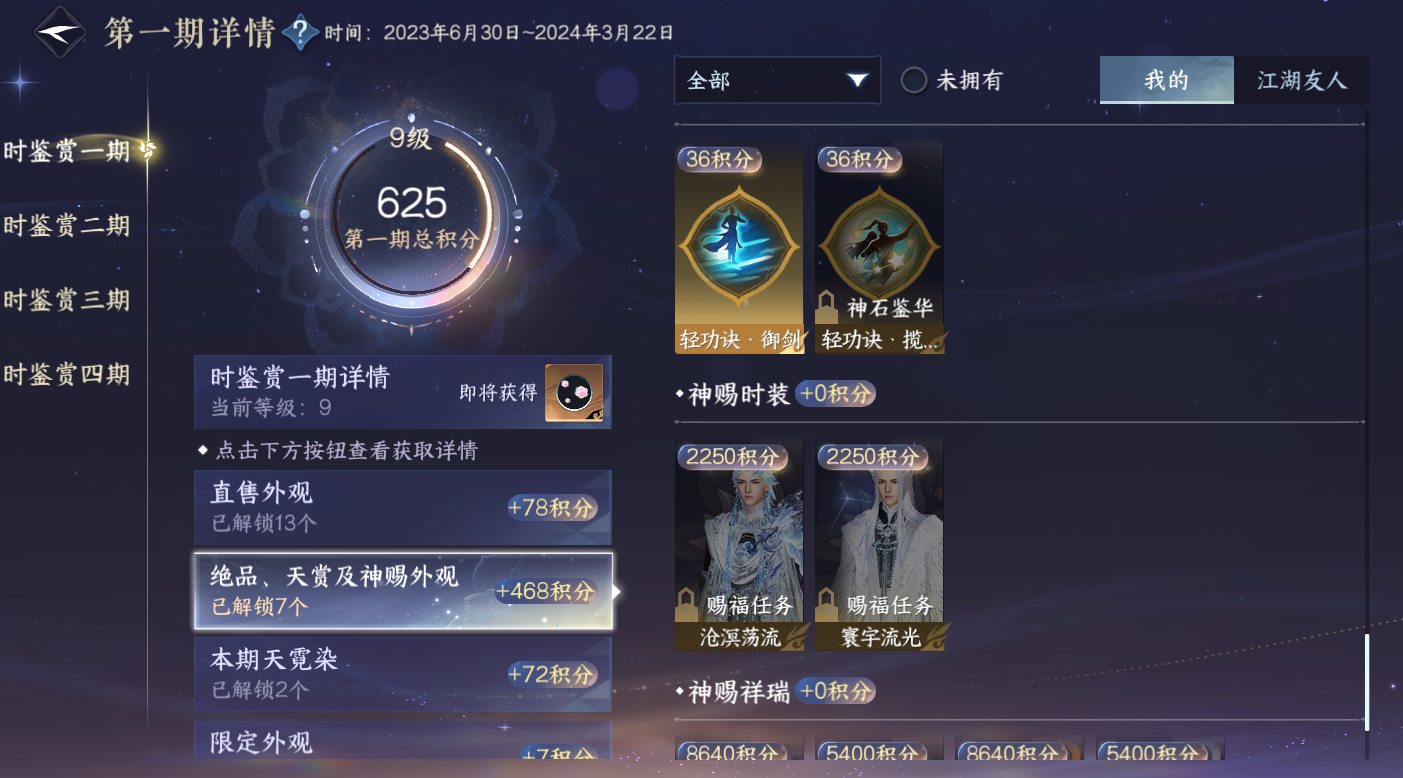Toggle the 未拥有 radio filter
This screenshot has width=1403, height=778.
(x=914, y=81)
